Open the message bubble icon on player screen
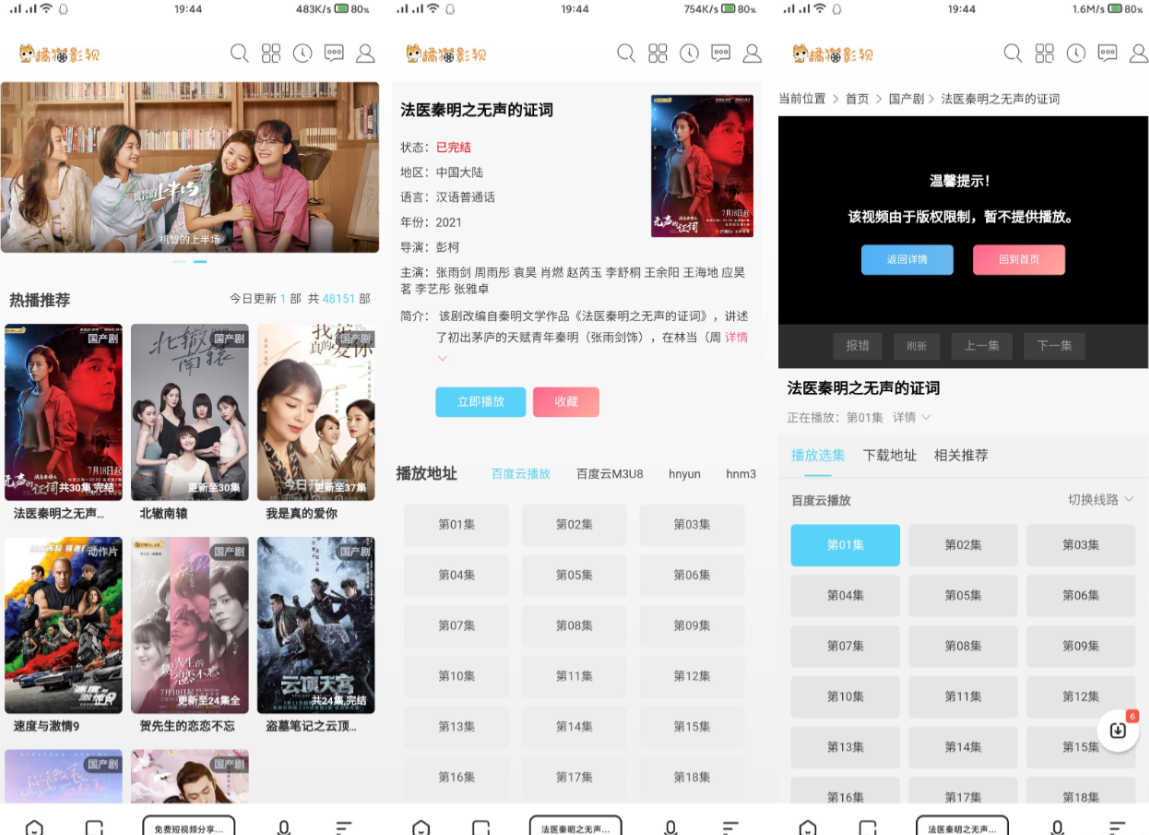This screenshot has height=835, width=1149. tap(1108, 53)
